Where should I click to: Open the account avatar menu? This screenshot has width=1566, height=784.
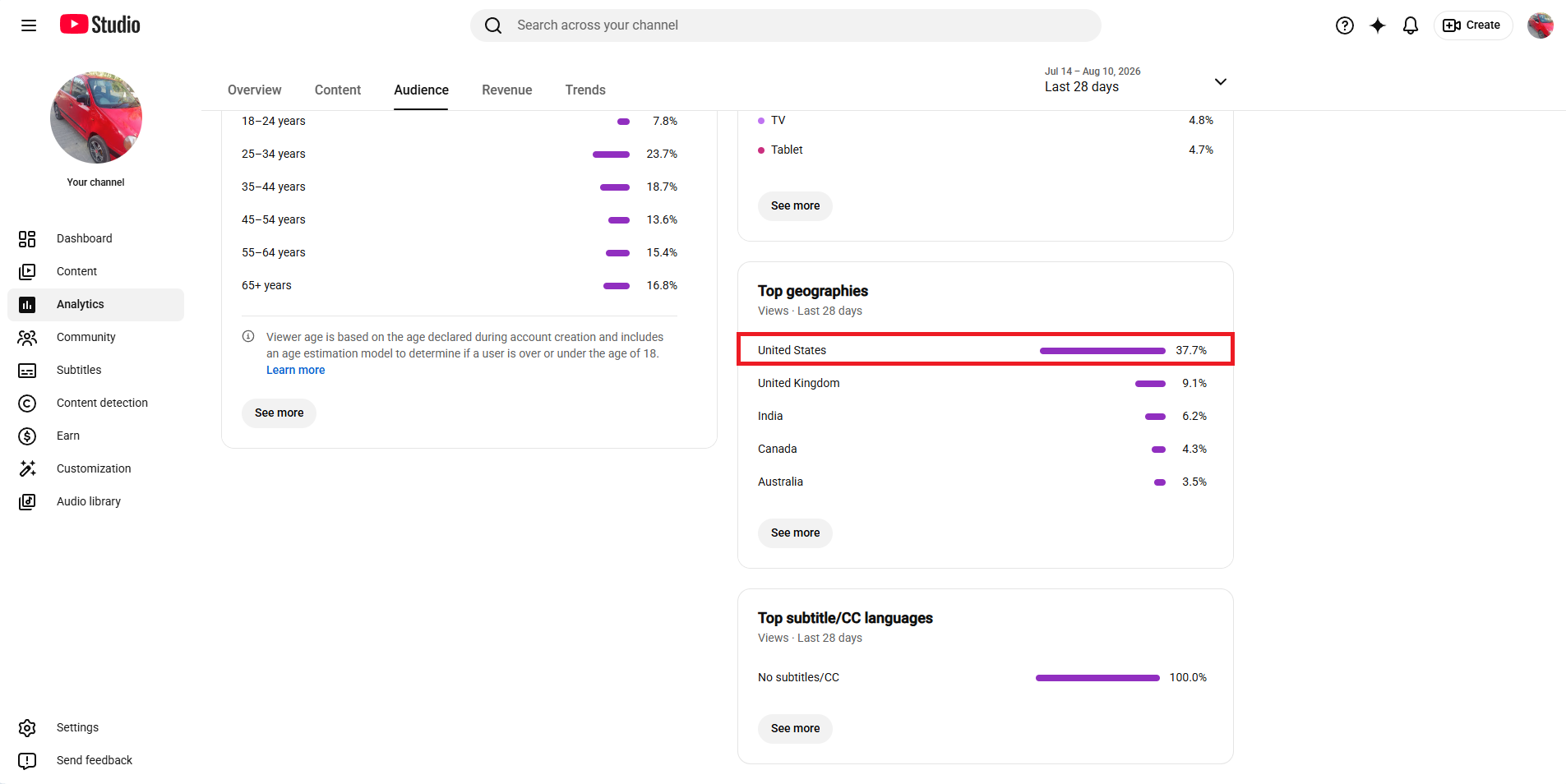1541,25
